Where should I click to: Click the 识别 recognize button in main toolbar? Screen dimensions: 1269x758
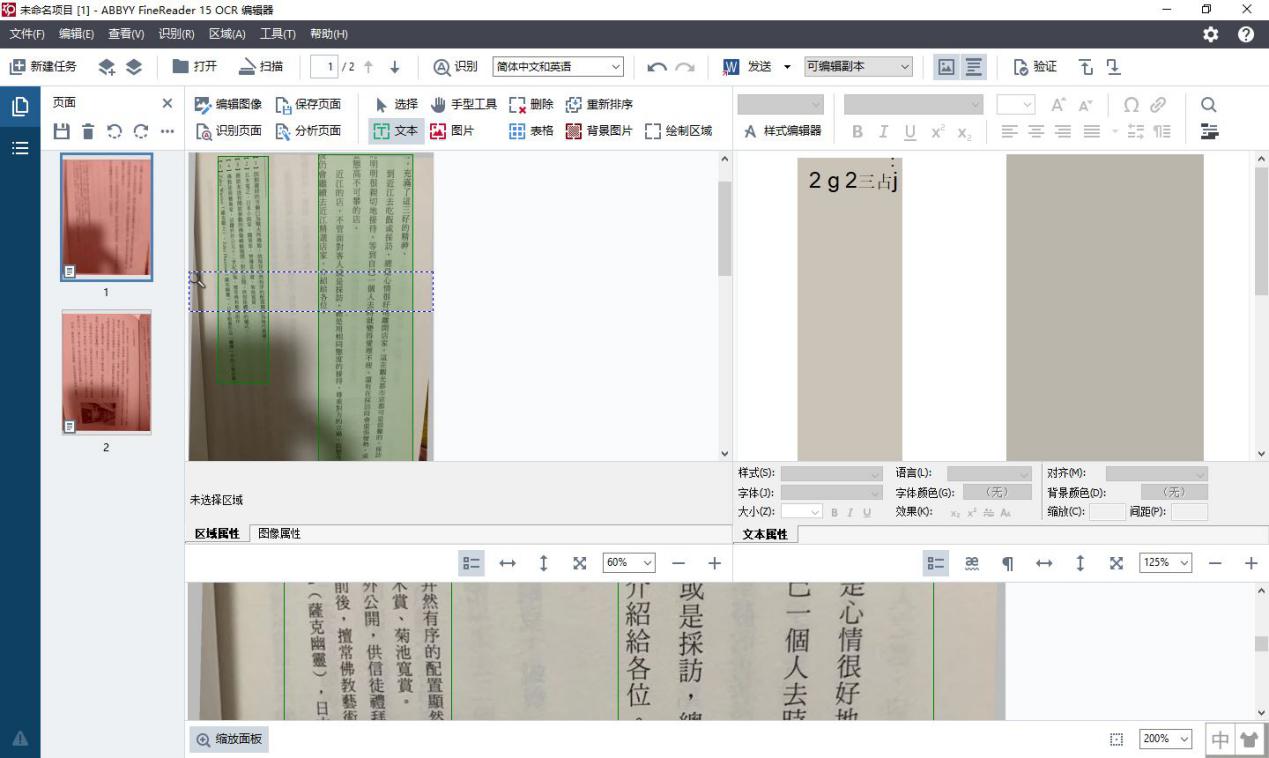pos(455,66)
